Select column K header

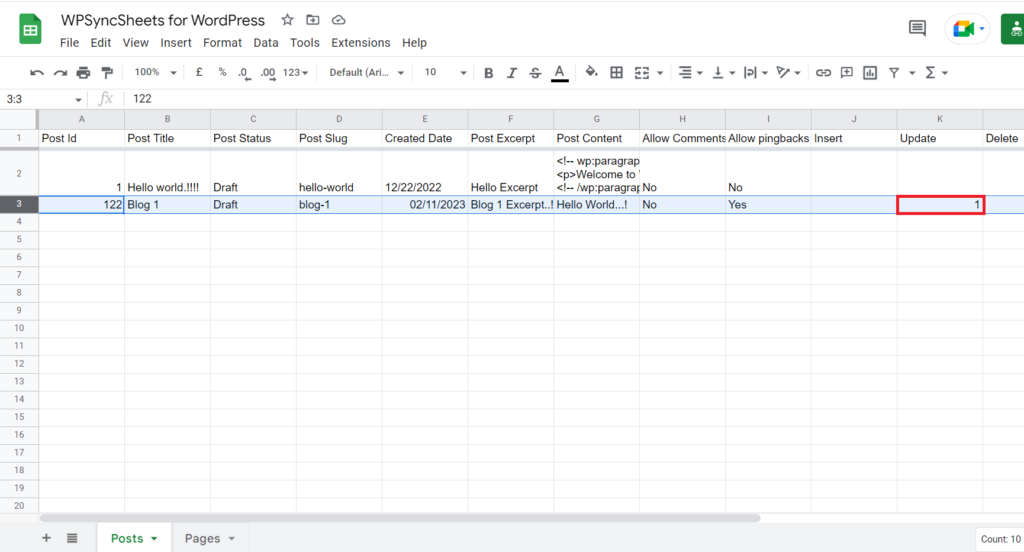[940, 119]
